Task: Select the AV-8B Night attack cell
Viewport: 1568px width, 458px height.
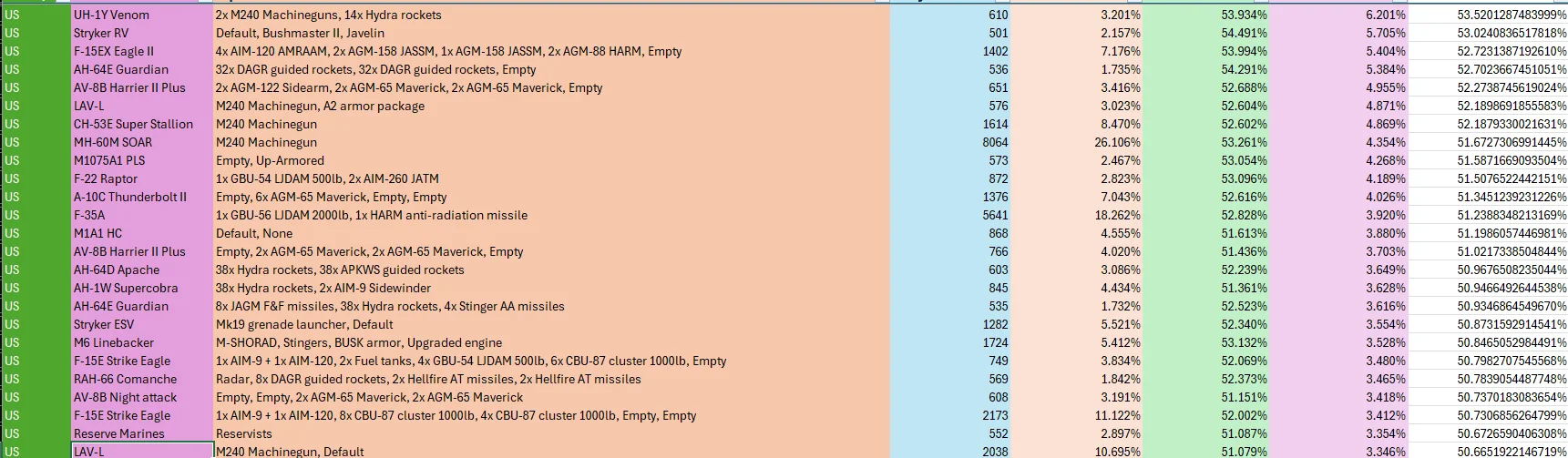Action: coord(142,397)
